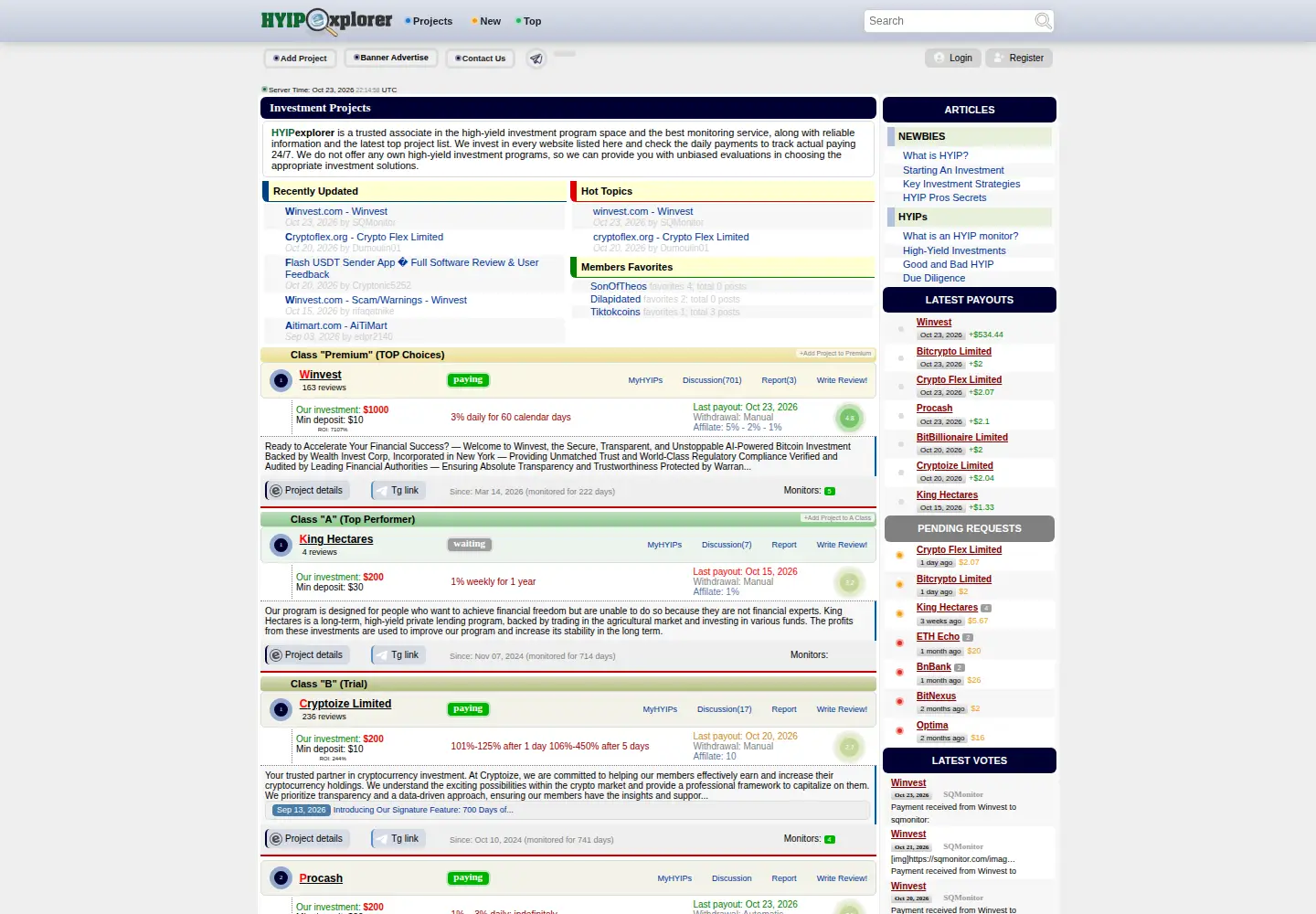Open the Telegram paper-plane icon

pyautogui.click(x=536, y=58)
